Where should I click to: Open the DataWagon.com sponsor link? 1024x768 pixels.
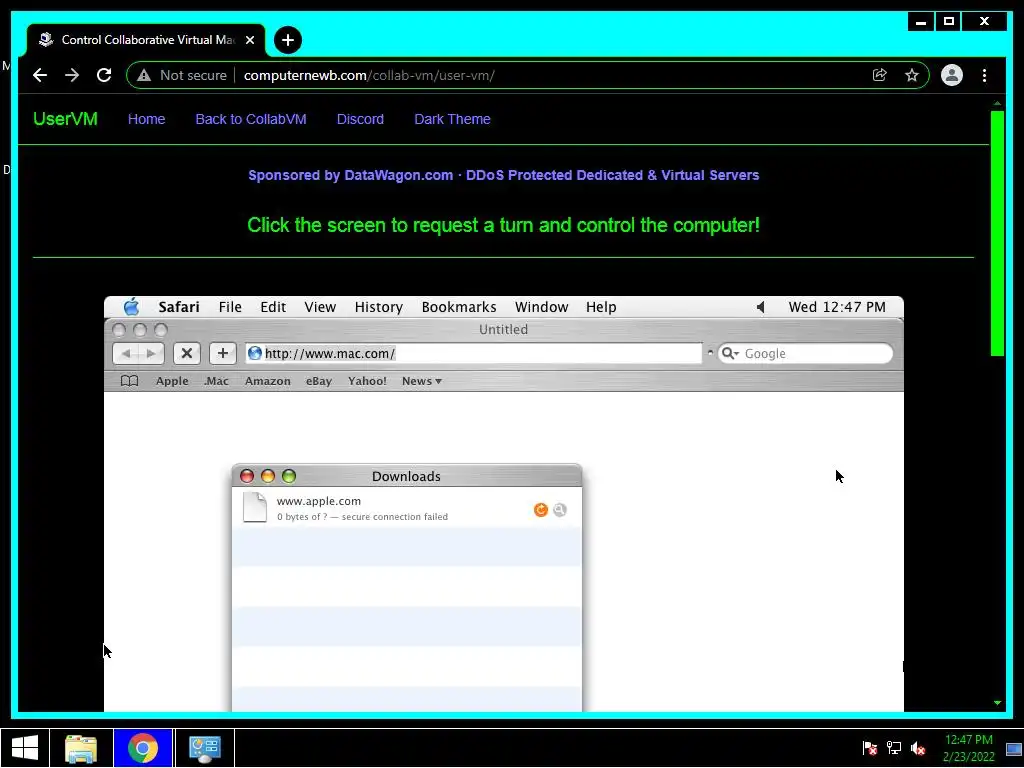tap(504, 175)
